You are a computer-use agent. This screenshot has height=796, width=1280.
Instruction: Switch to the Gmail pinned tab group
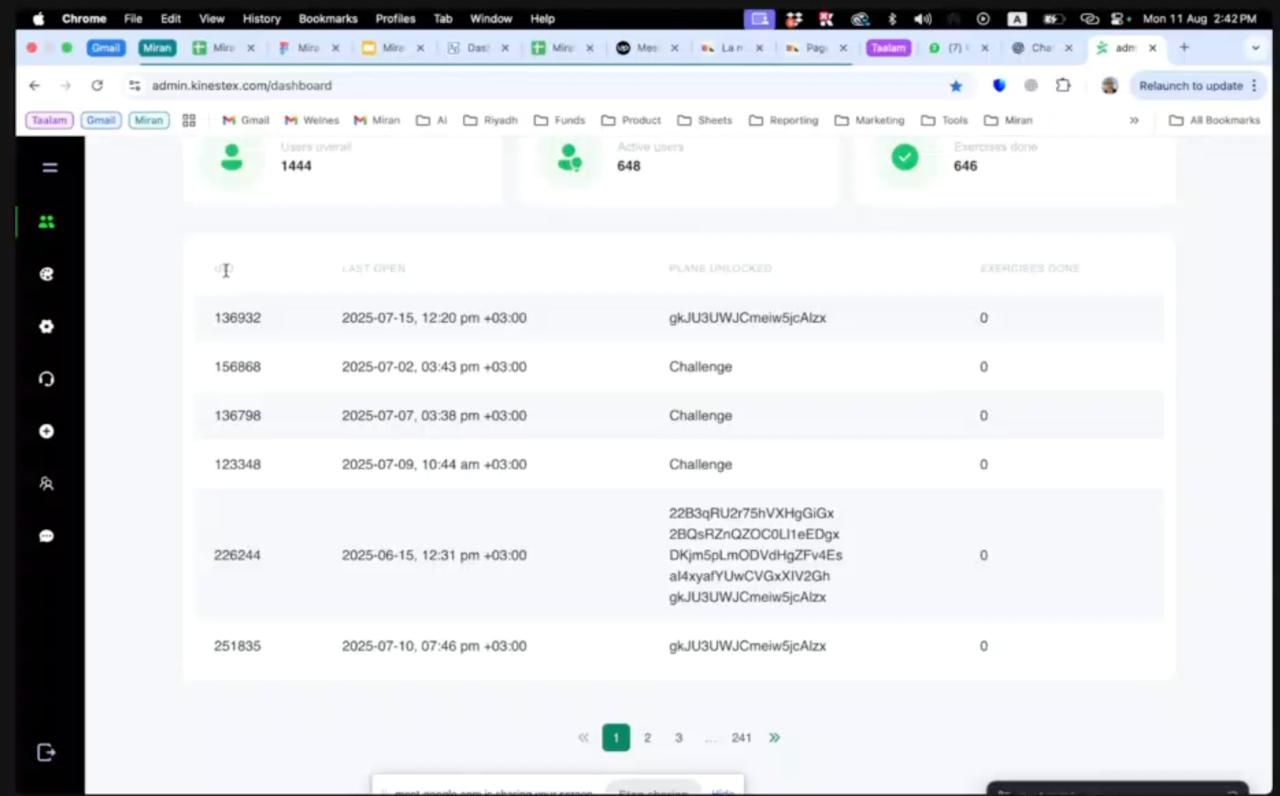coord(105,48)
